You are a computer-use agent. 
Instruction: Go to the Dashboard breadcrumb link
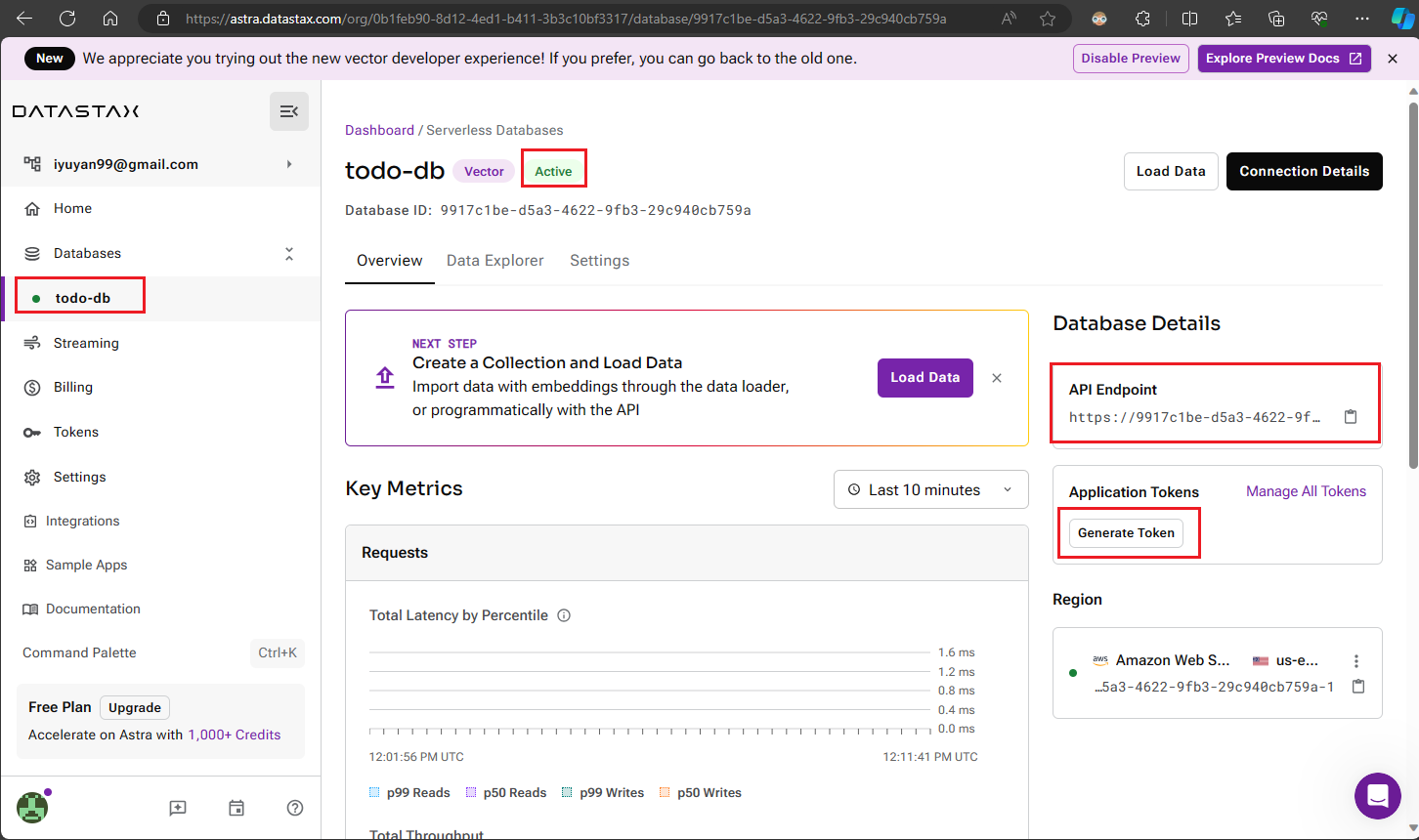pos(379,130)
